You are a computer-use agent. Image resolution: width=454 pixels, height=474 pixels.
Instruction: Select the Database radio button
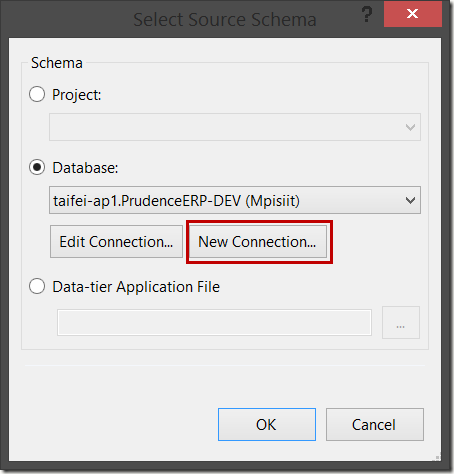click(x=37, y=167)
